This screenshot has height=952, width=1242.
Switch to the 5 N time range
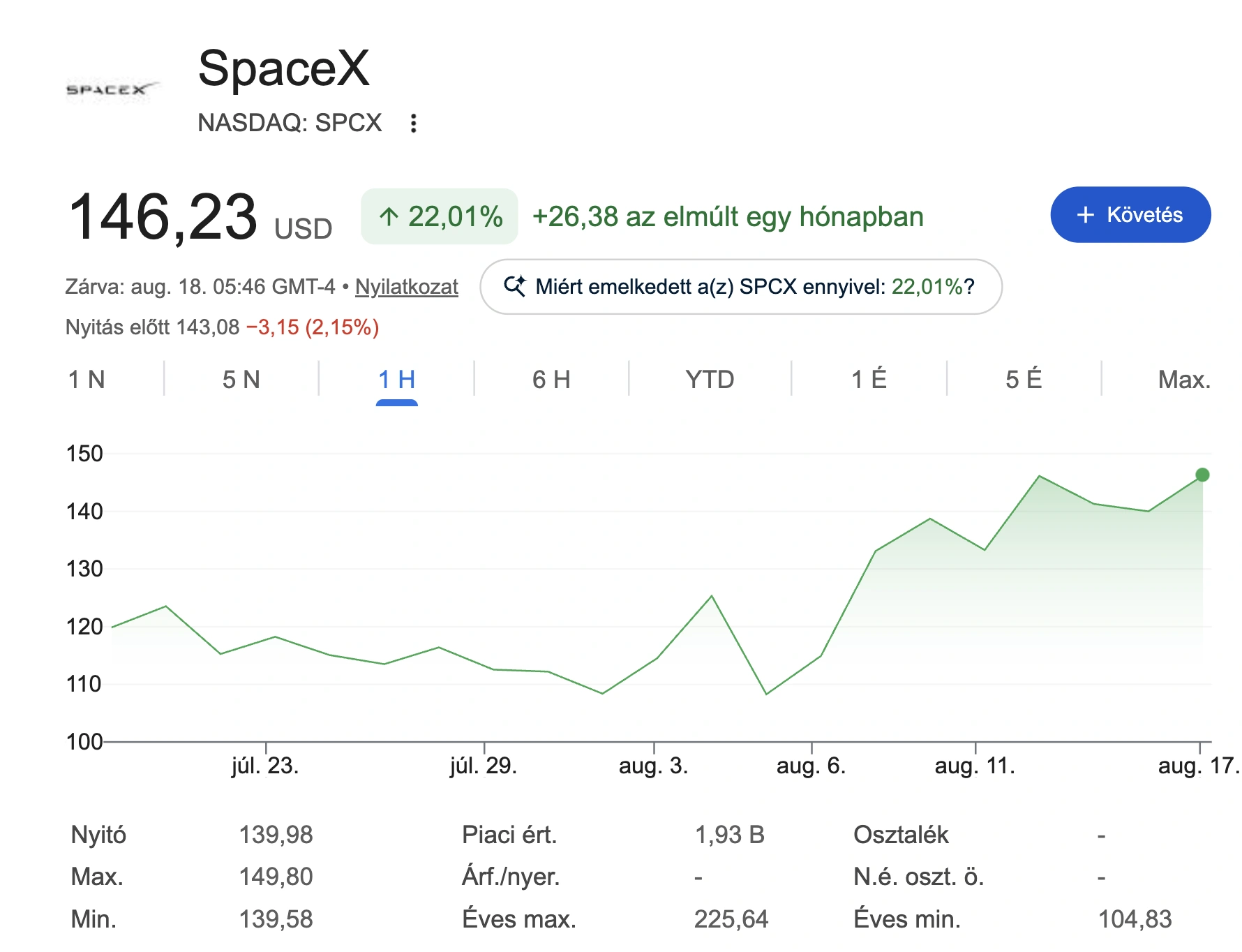241,380
